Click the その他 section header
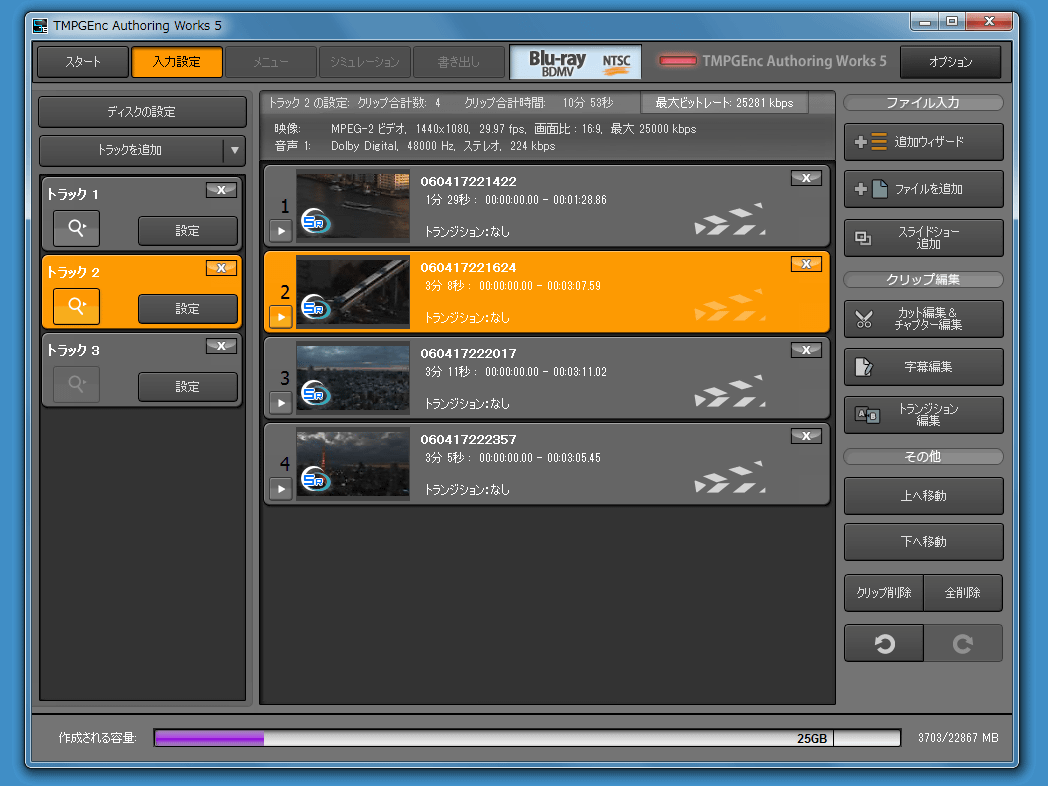This screenshot has height=786, width=1048. [923, 456]
